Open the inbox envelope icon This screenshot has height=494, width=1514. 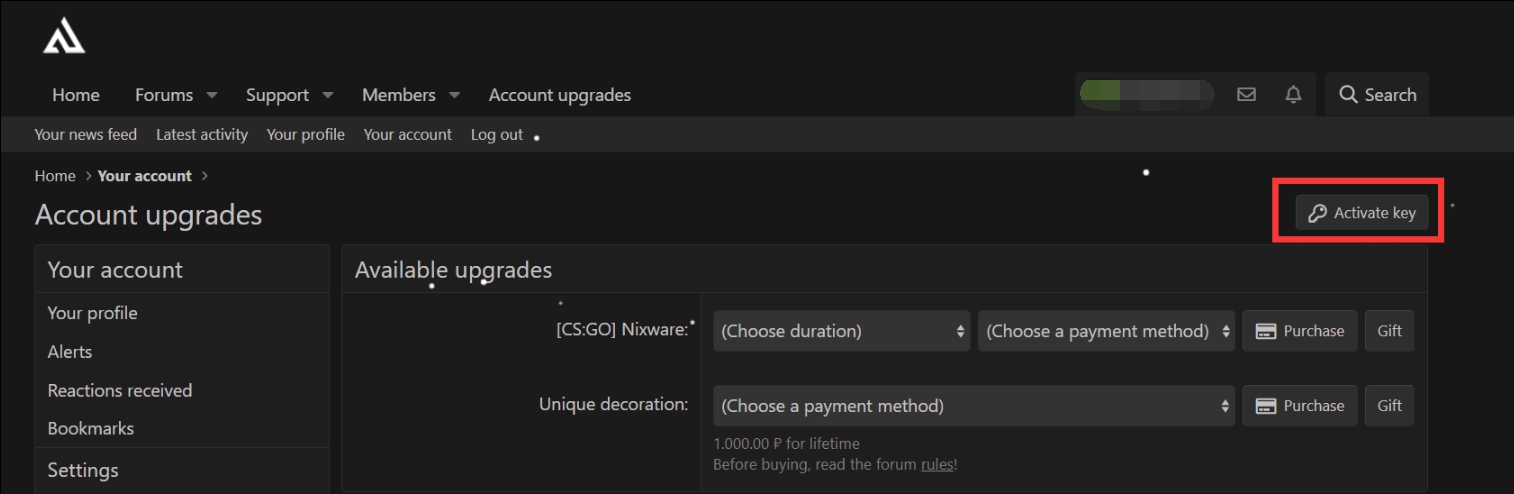pyautogui.click(x=1246, y=95)
